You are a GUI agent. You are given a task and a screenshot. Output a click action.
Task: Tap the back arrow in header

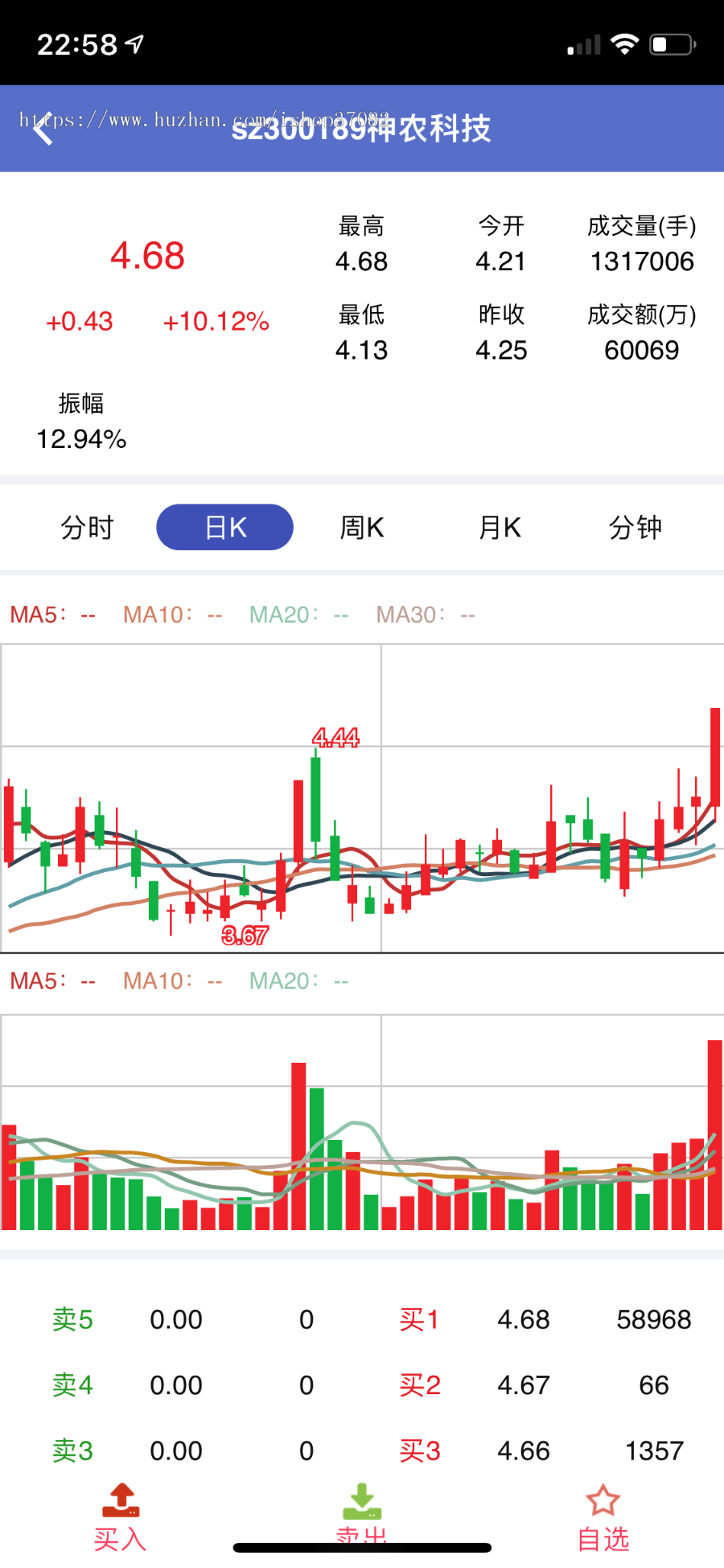pos(43,129)
